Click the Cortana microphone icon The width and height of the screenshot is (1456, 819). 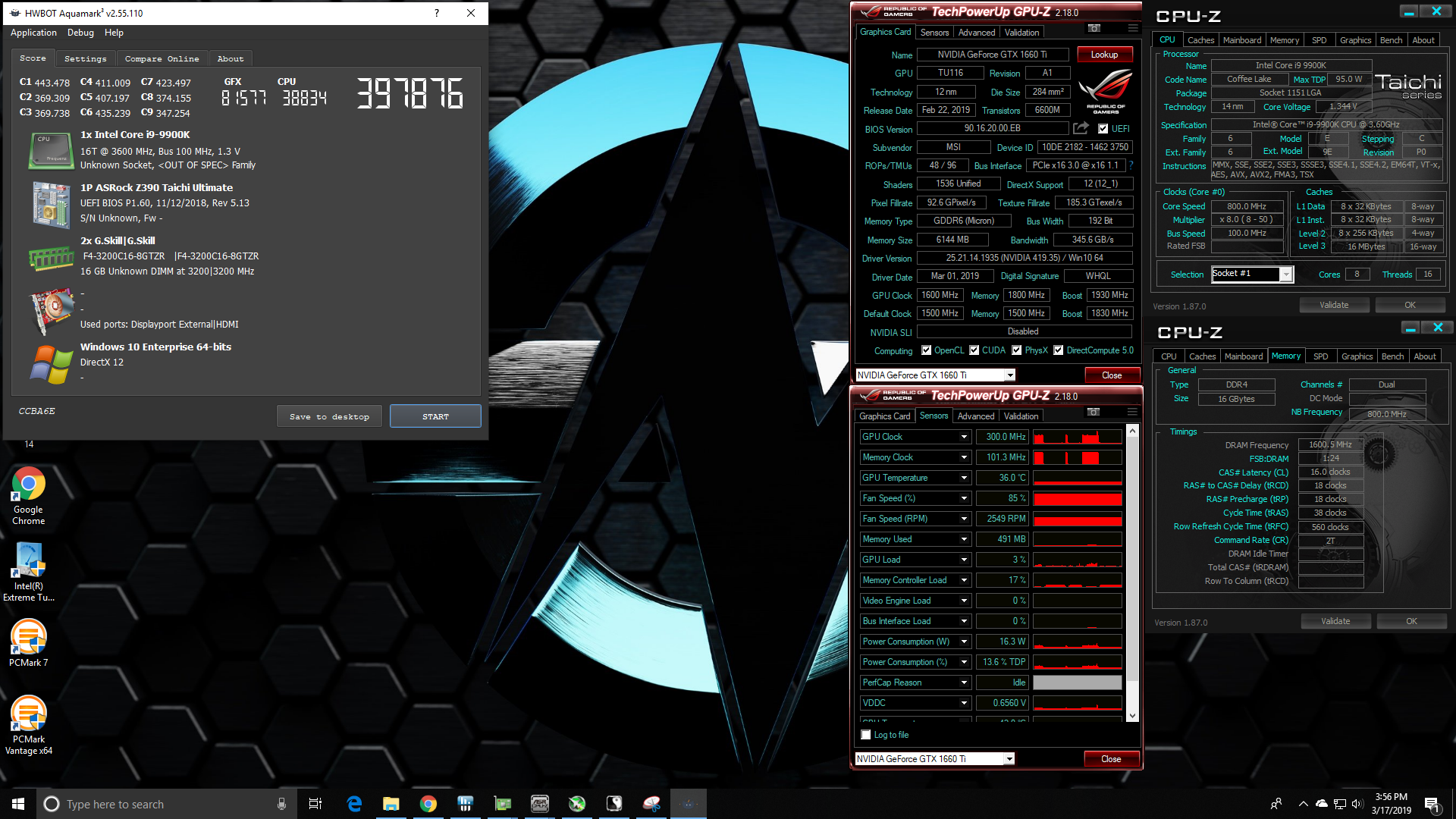click(x=281, y=804)
